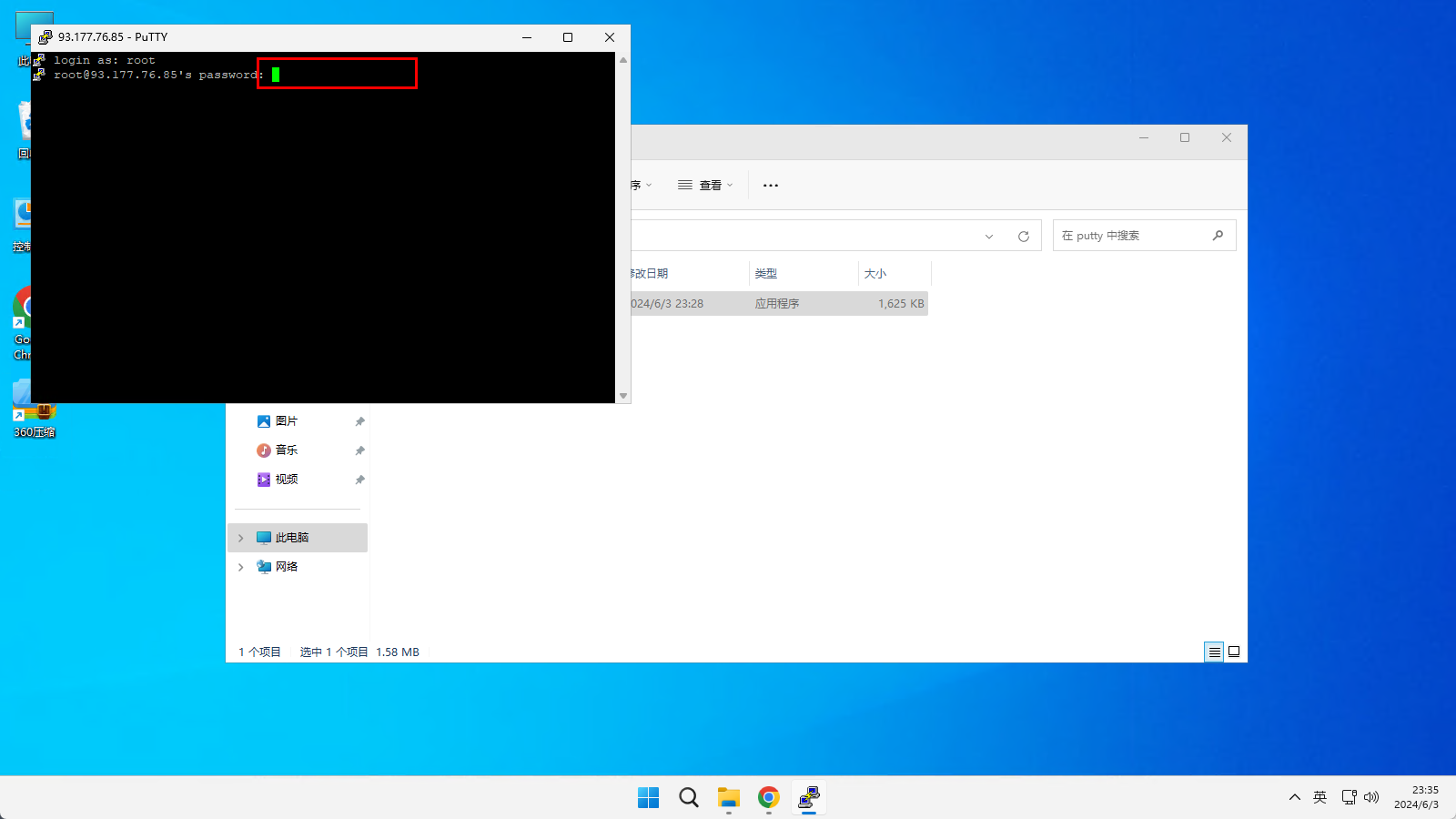Open the 360压缩 desktop shortcut

pyautogui.click(x=35, y=409)
